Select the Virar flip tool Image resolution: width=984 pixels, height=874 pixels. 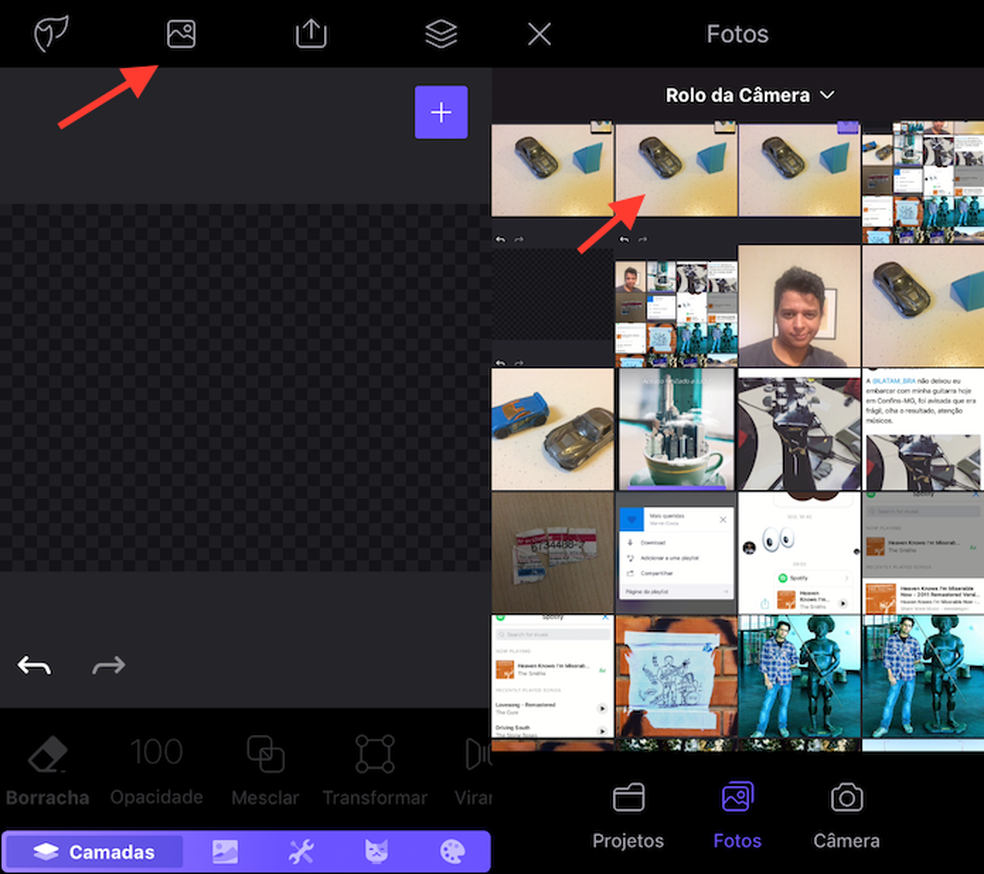pos(474,770)
